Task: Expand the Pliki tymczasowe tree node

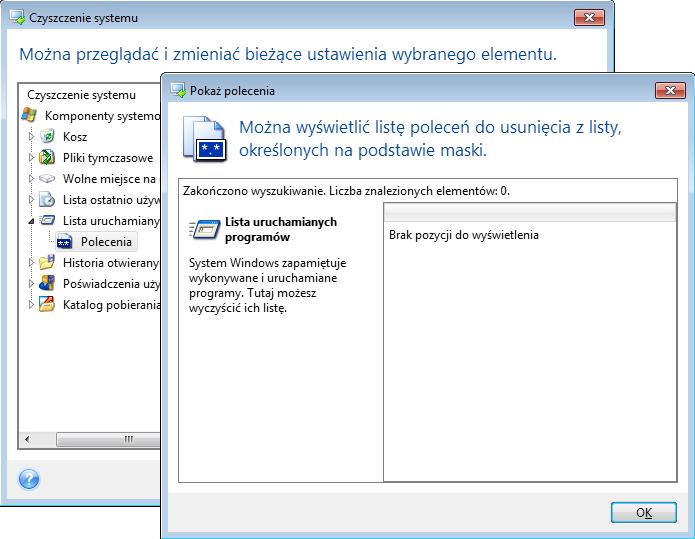Action: (x=31, y=157)
